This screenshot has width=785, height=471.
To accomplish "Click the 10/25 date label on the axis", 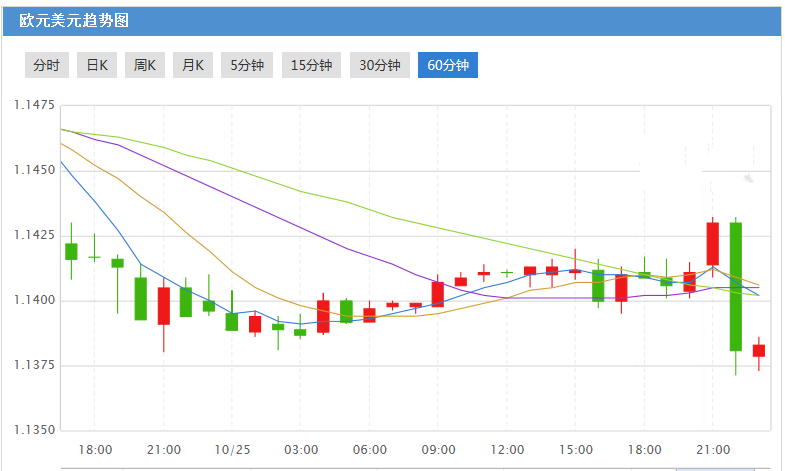I will coord(232,449).
